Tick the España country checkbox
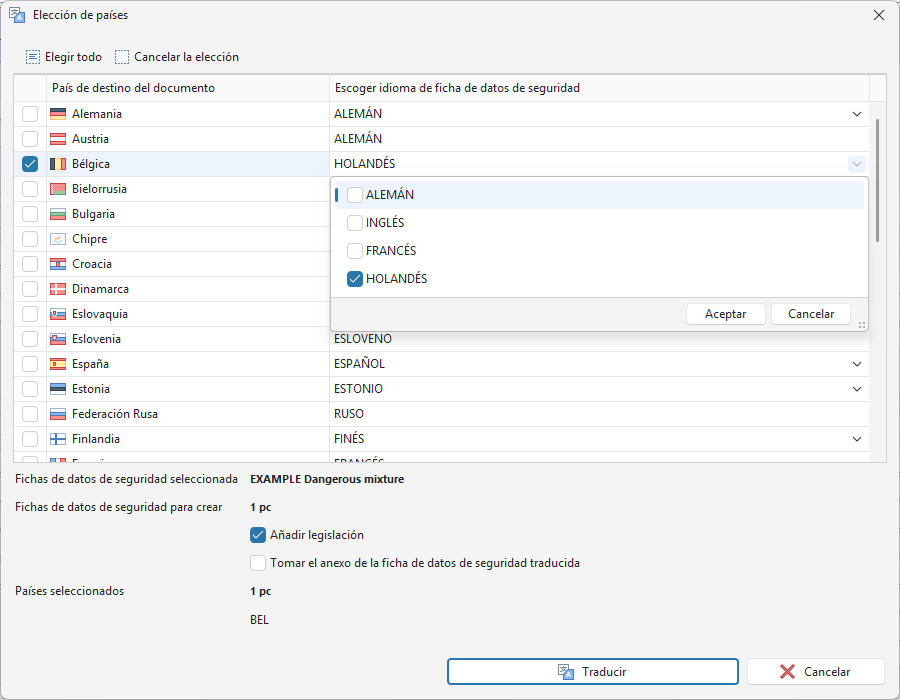Viewport: 900px width, 700px height. 30,364
